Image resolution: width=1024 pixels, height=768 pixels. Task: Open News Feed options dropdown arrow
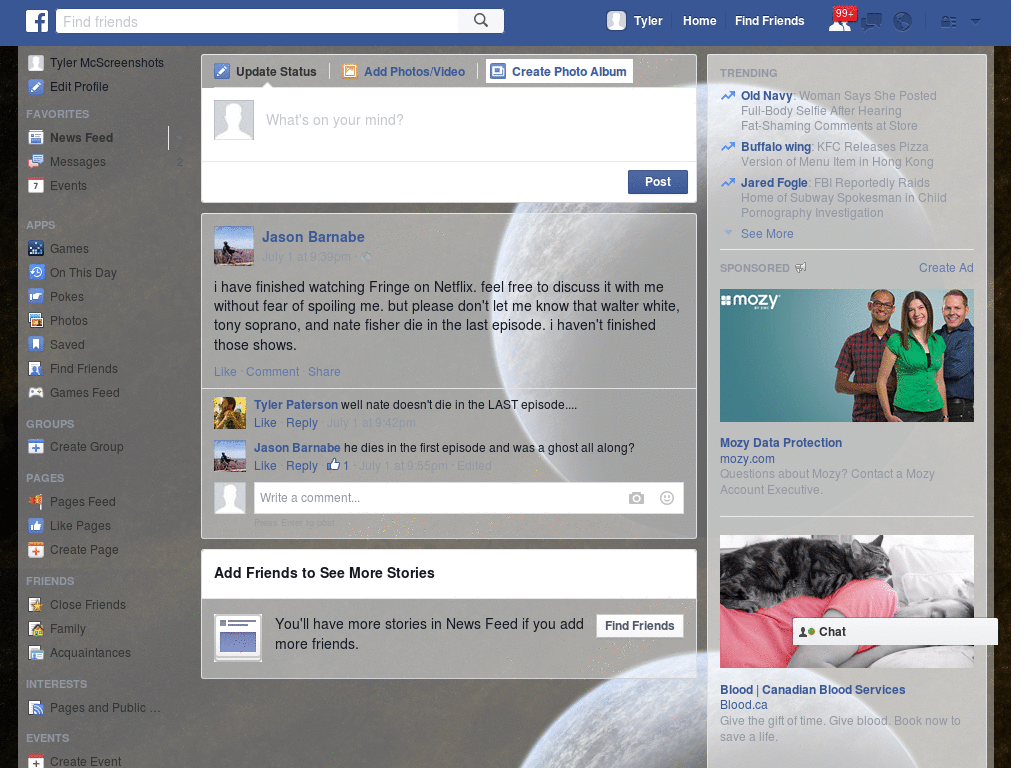coord(179,138)
